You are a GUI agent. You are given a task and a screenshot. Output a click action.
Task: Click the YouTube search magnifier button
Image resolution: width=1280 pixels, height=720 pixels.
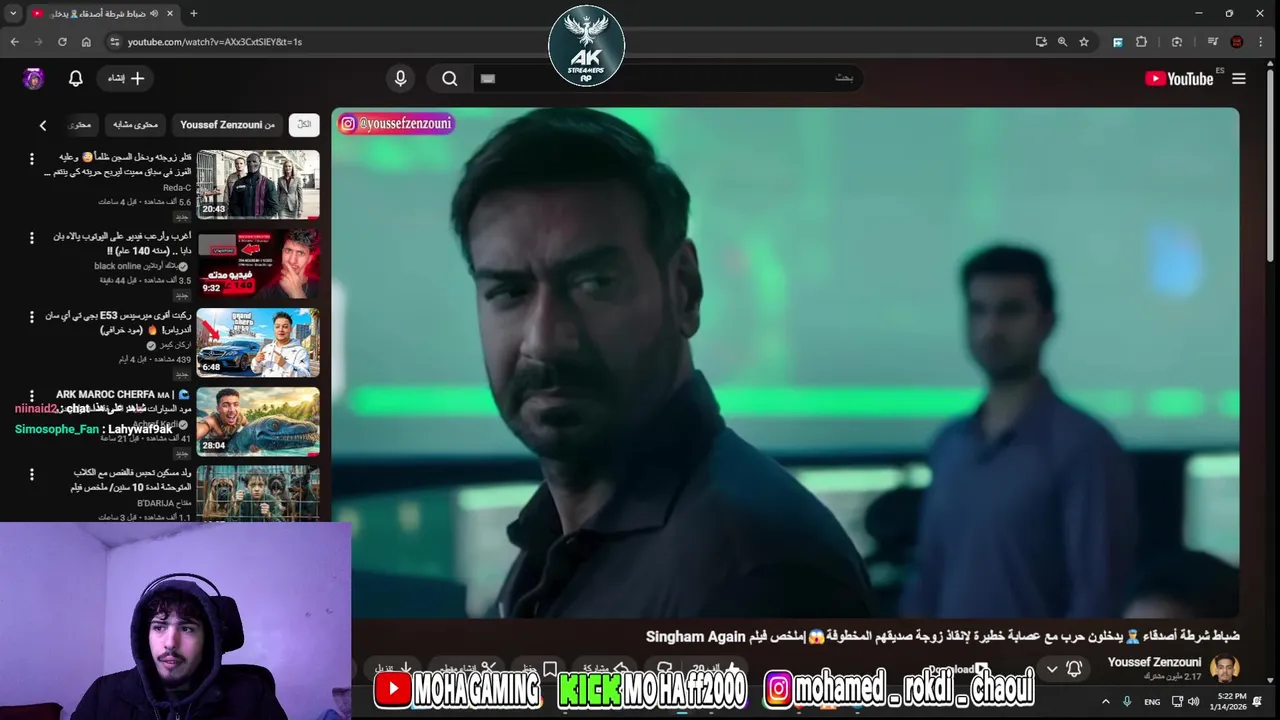tap(450, 78)
